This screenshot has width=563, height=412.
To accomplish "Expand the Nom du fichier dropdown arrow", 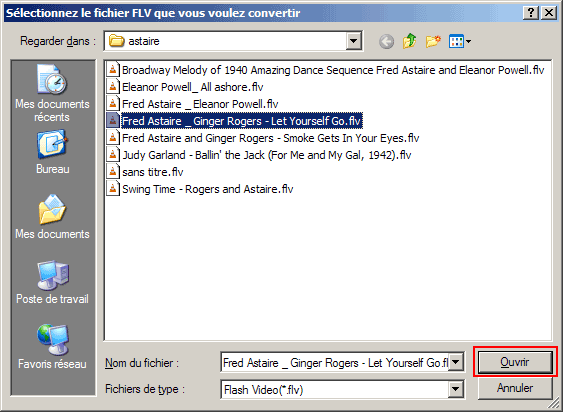I will 455,362.
